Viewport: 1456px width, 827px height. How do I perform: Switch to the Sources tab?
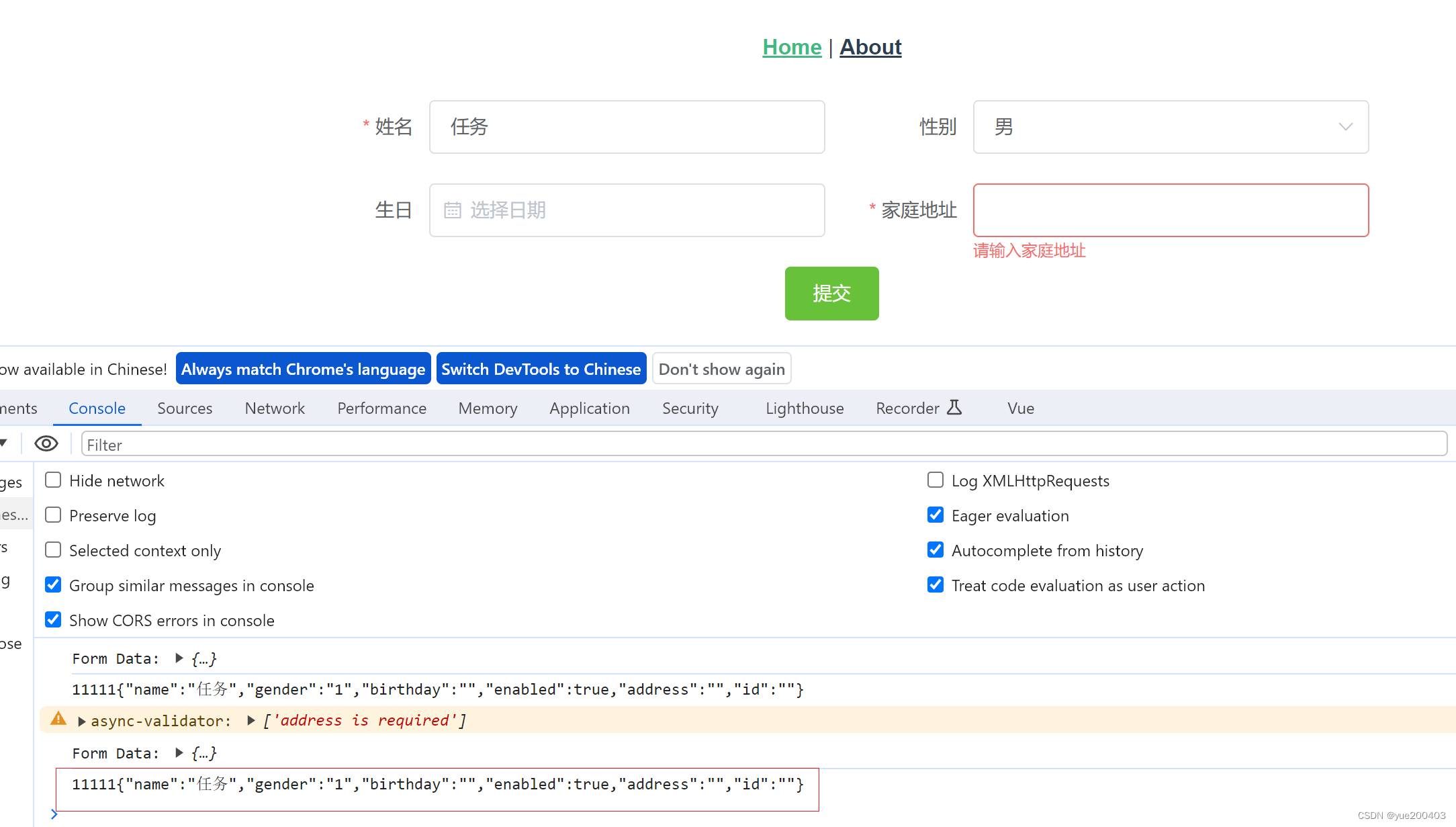point(185,408)
